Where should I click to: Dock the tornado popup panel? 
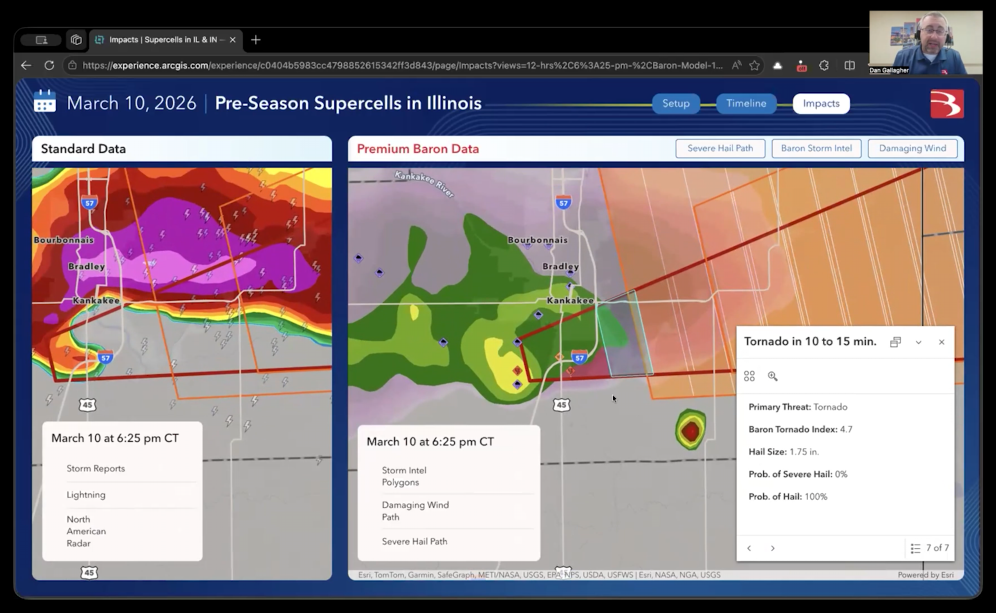coord(895,342)
